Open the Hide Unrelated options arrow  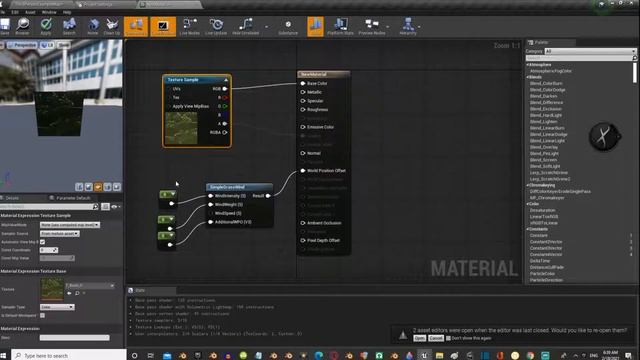tap(266, 27)
